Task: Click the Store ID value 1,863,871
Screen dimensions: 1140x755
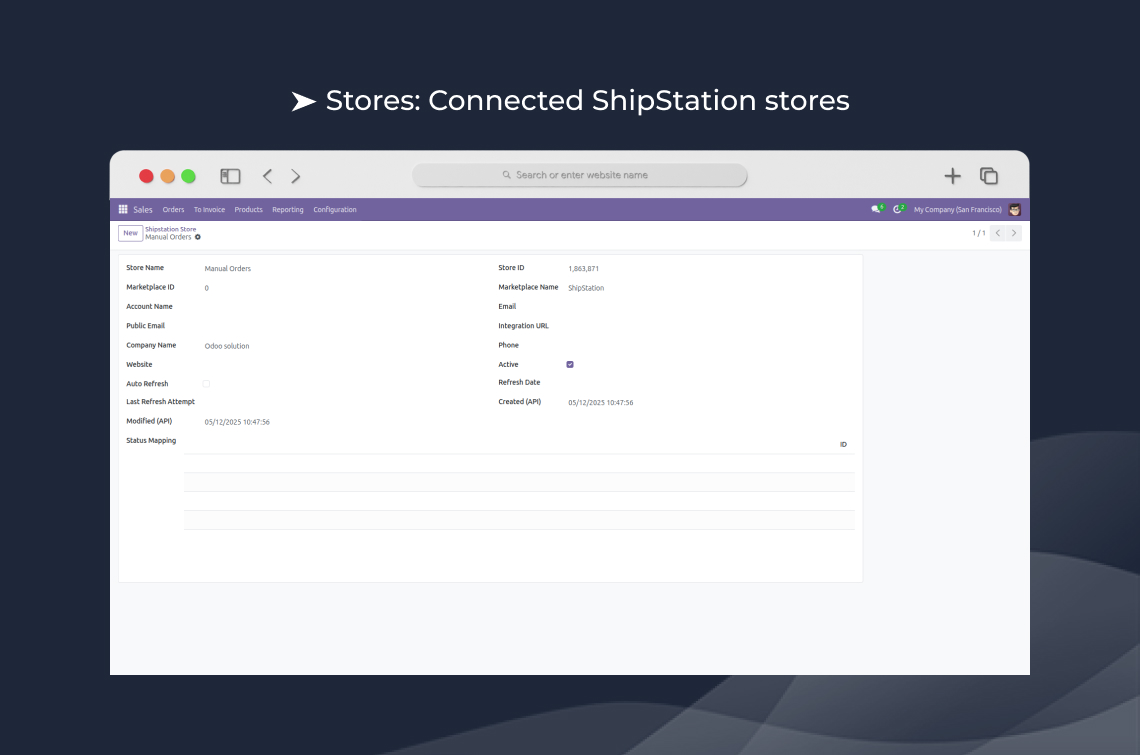Action: (583, 268)
